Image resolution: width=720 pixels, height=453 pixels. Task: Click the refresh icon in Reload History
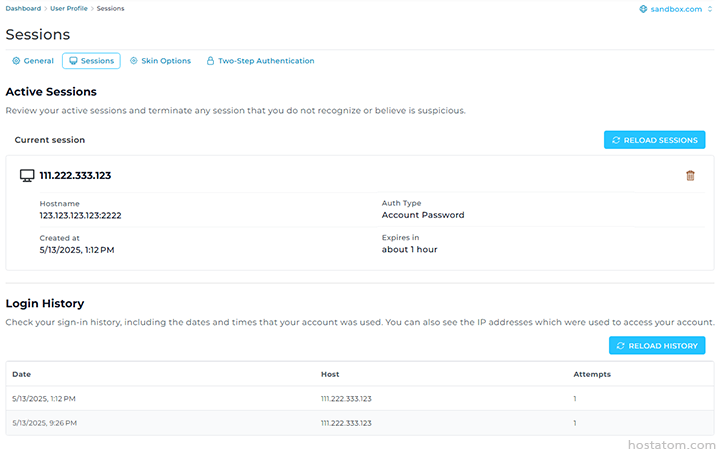tap(621, 345)
